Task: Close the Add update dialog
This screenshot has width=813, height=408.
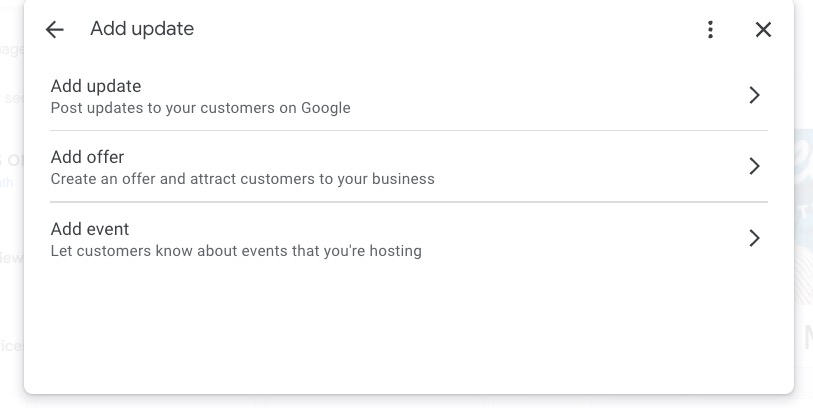Action: [763, 30]
